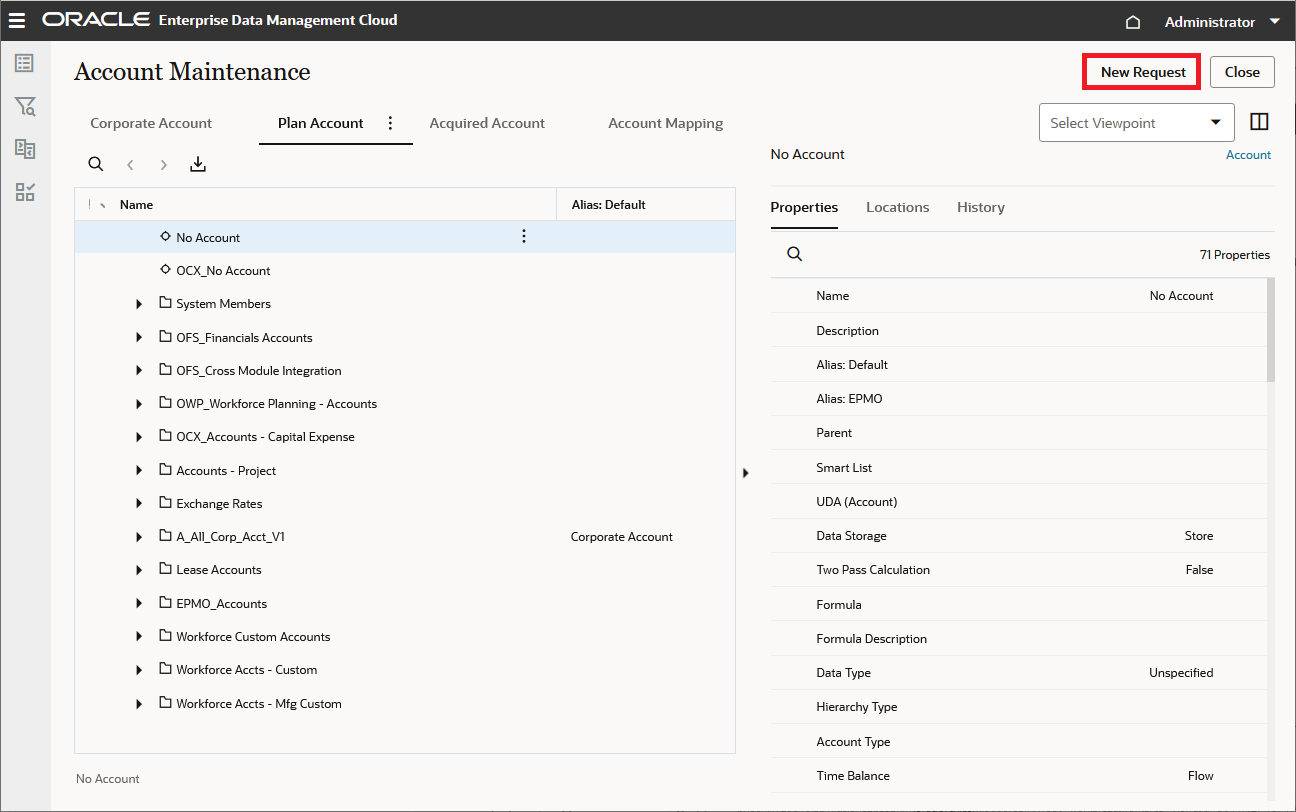Expand OCX_Accounts - Capital Expense folder
The width and height of the screenshot is (1296, 812).
pos(139,437)
